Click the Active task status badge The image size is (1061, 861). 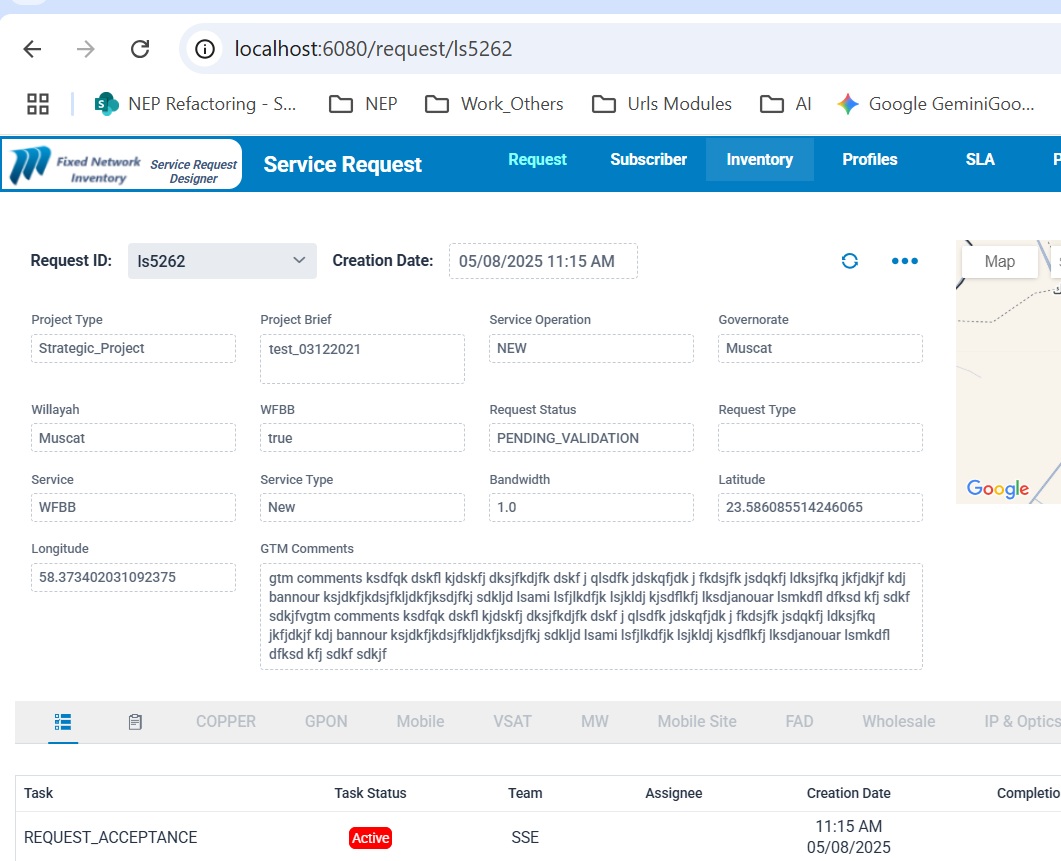(370, 838)
